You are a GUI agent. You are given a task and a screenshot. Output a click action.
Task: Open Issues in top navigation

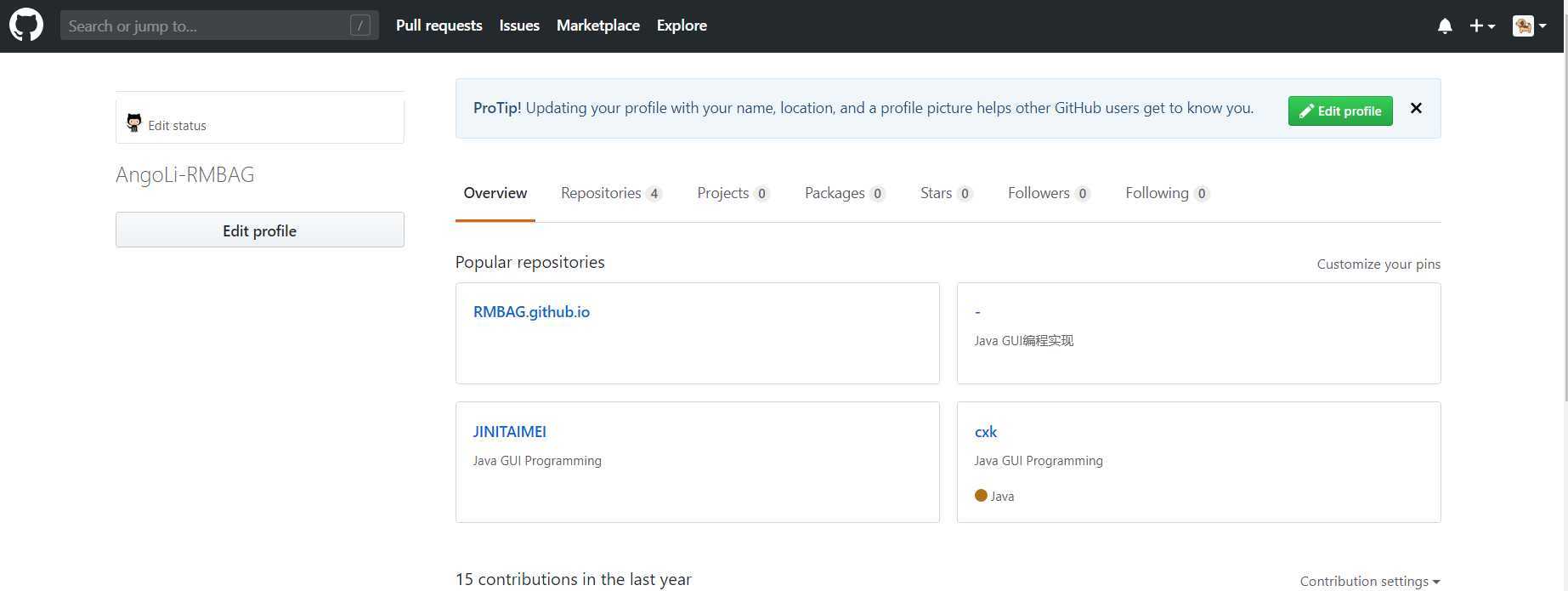(519, 26)
